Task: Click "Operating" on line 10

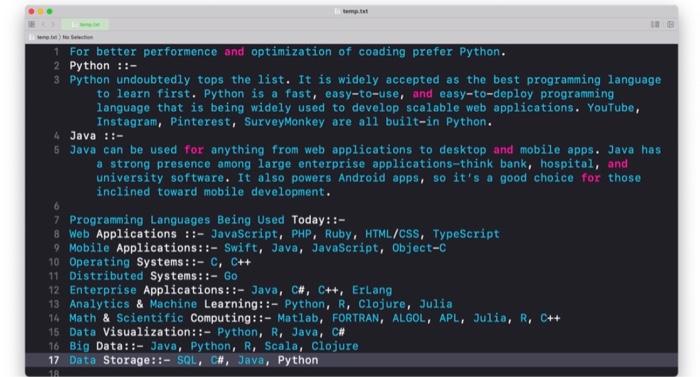Action: pyautogui.click(x=100, y=262)
